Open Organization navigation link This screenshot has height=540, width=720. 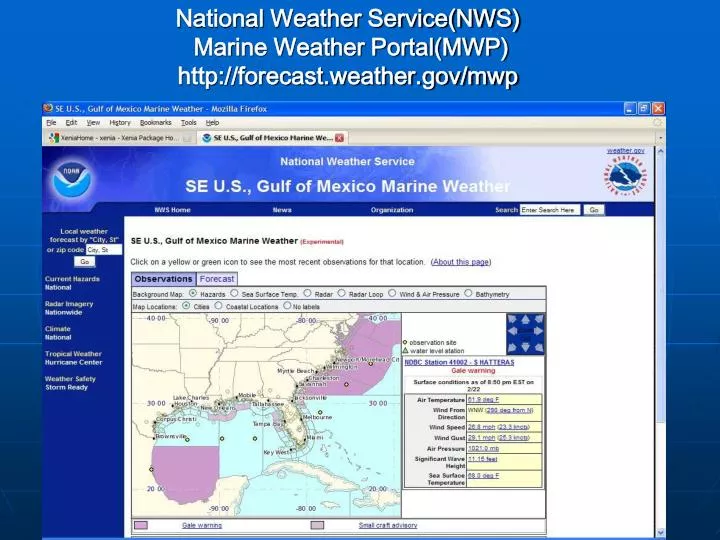coord(392,210)
